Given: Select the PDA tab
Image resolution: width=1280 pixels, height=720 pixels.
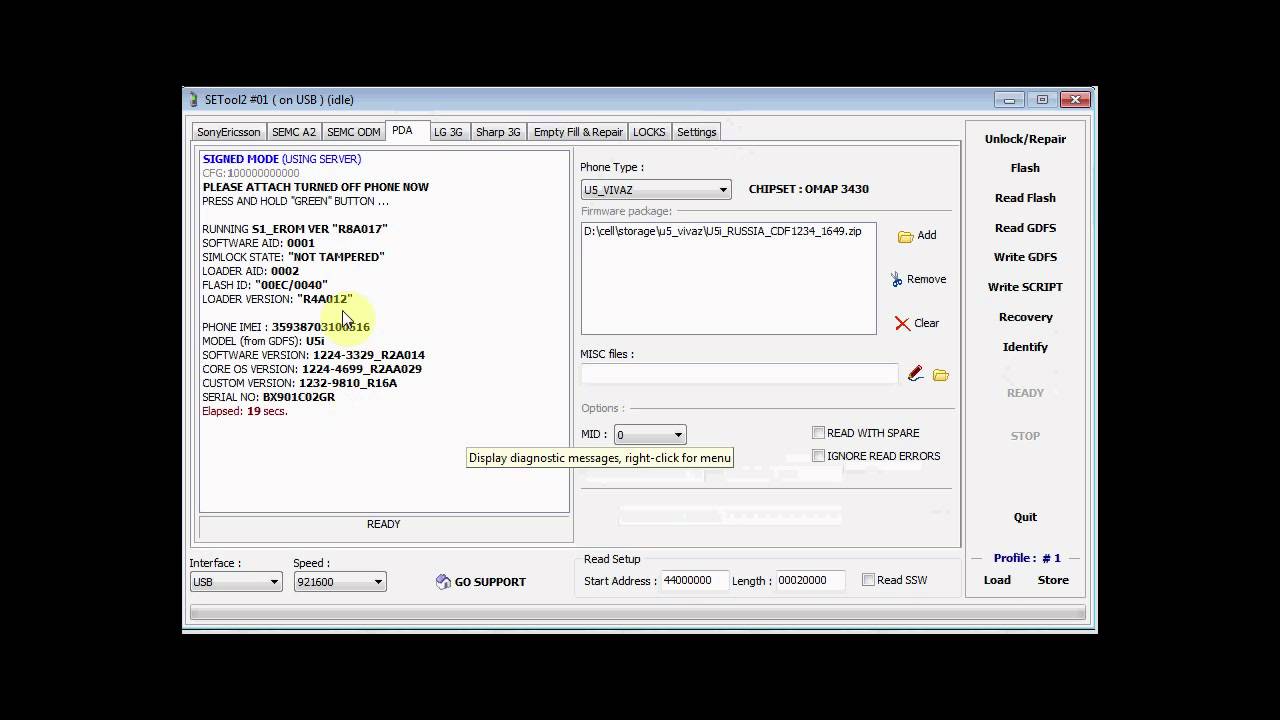Looking at the screenshot, I should click(x=402, y=131).
